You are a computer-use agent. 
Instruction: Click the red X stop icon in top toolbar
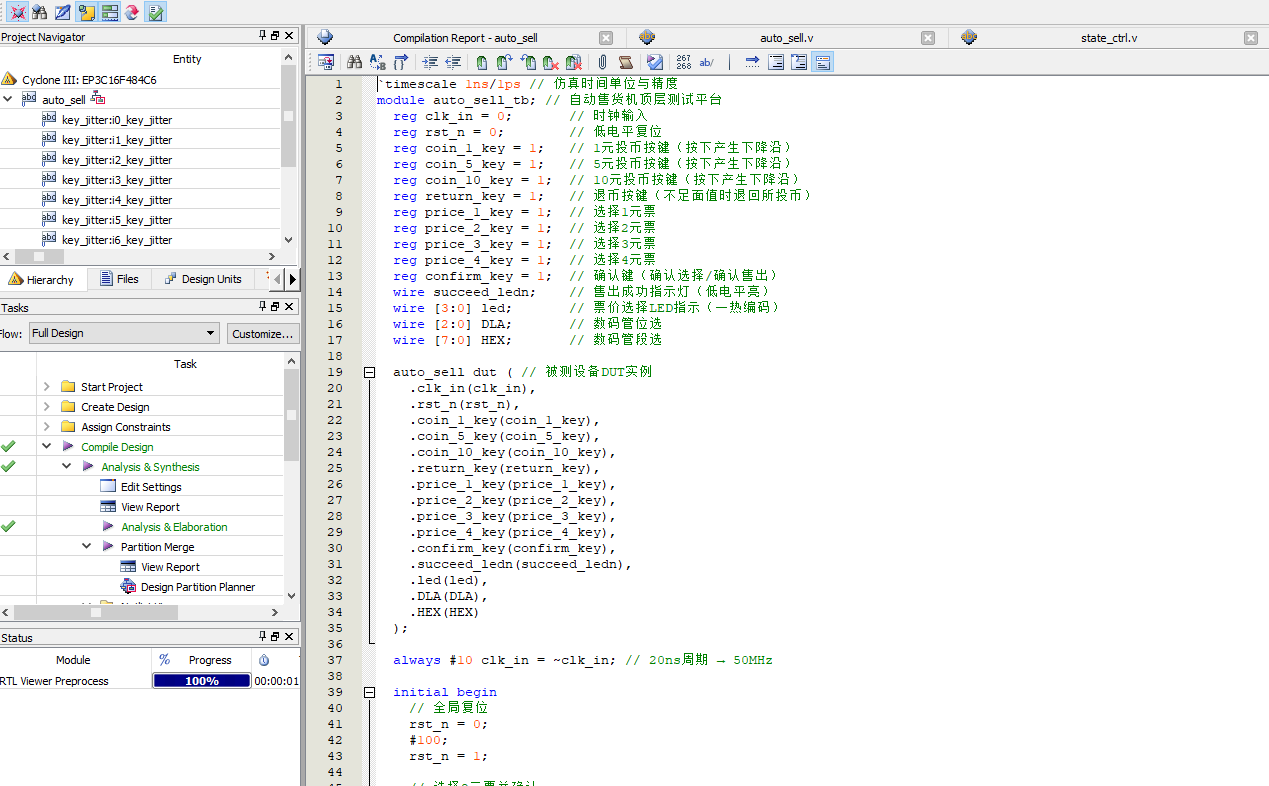(17, 13)
